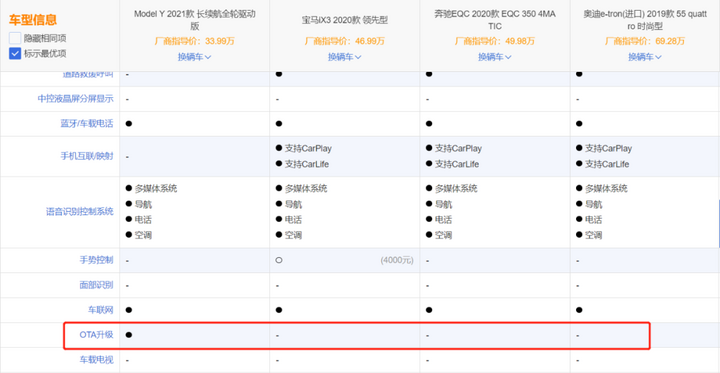
Task: Open 换辆车 dropdown under 奥迪e-tron
Action: pyautogui.click(x=645, y=57)
